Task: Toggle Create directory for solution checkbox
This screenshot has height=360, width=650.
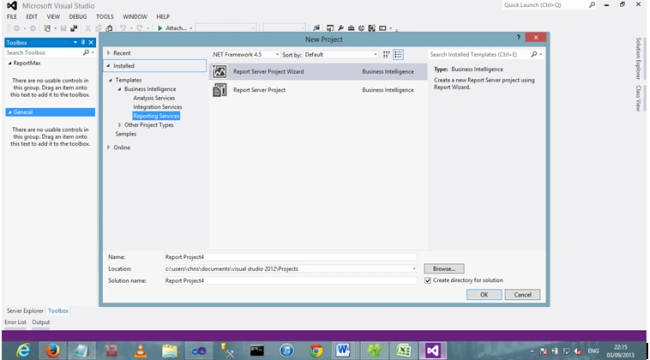Action: tap(428, 281)
